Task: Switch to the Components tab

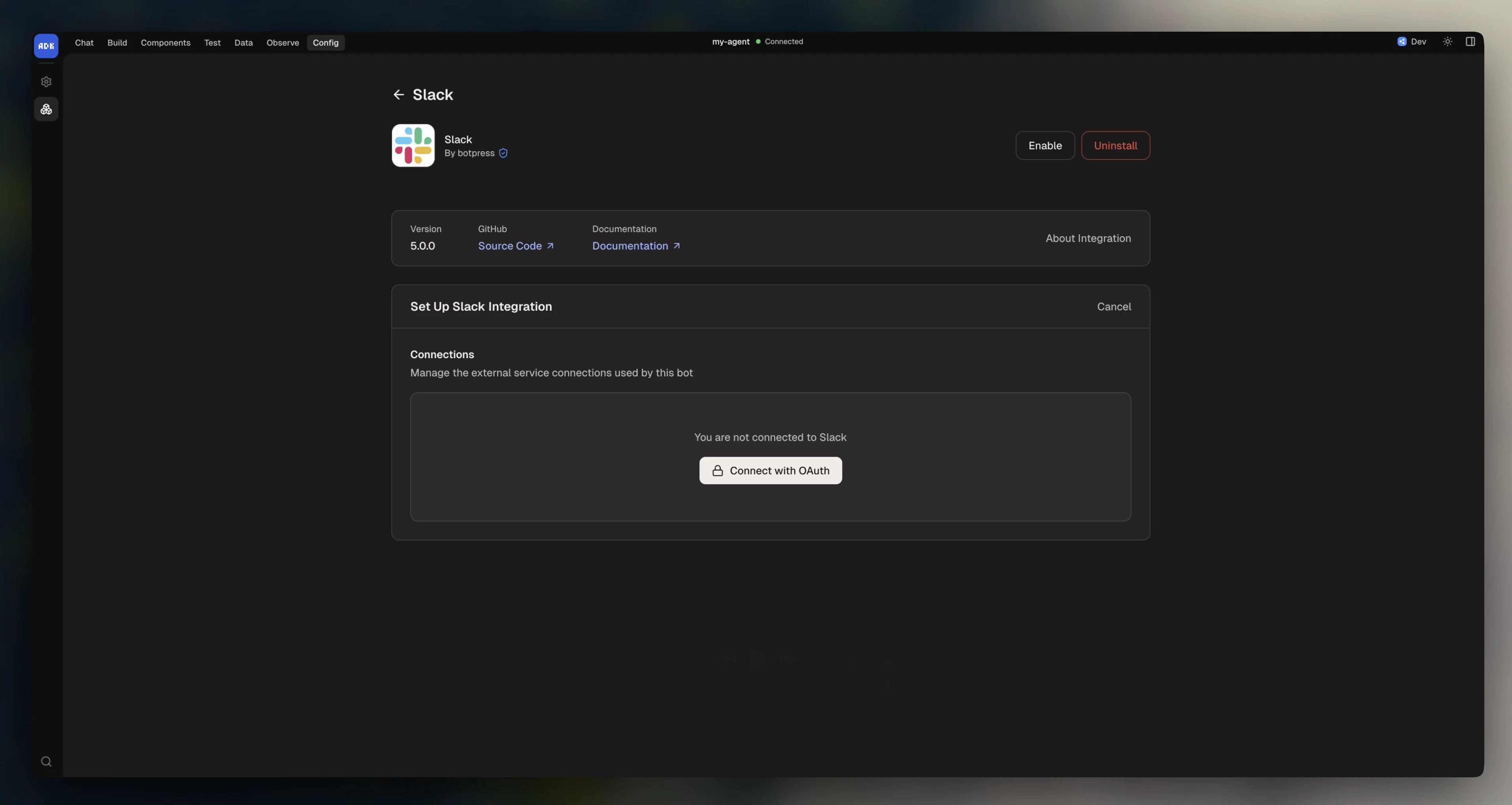Action: coord(165,42)
